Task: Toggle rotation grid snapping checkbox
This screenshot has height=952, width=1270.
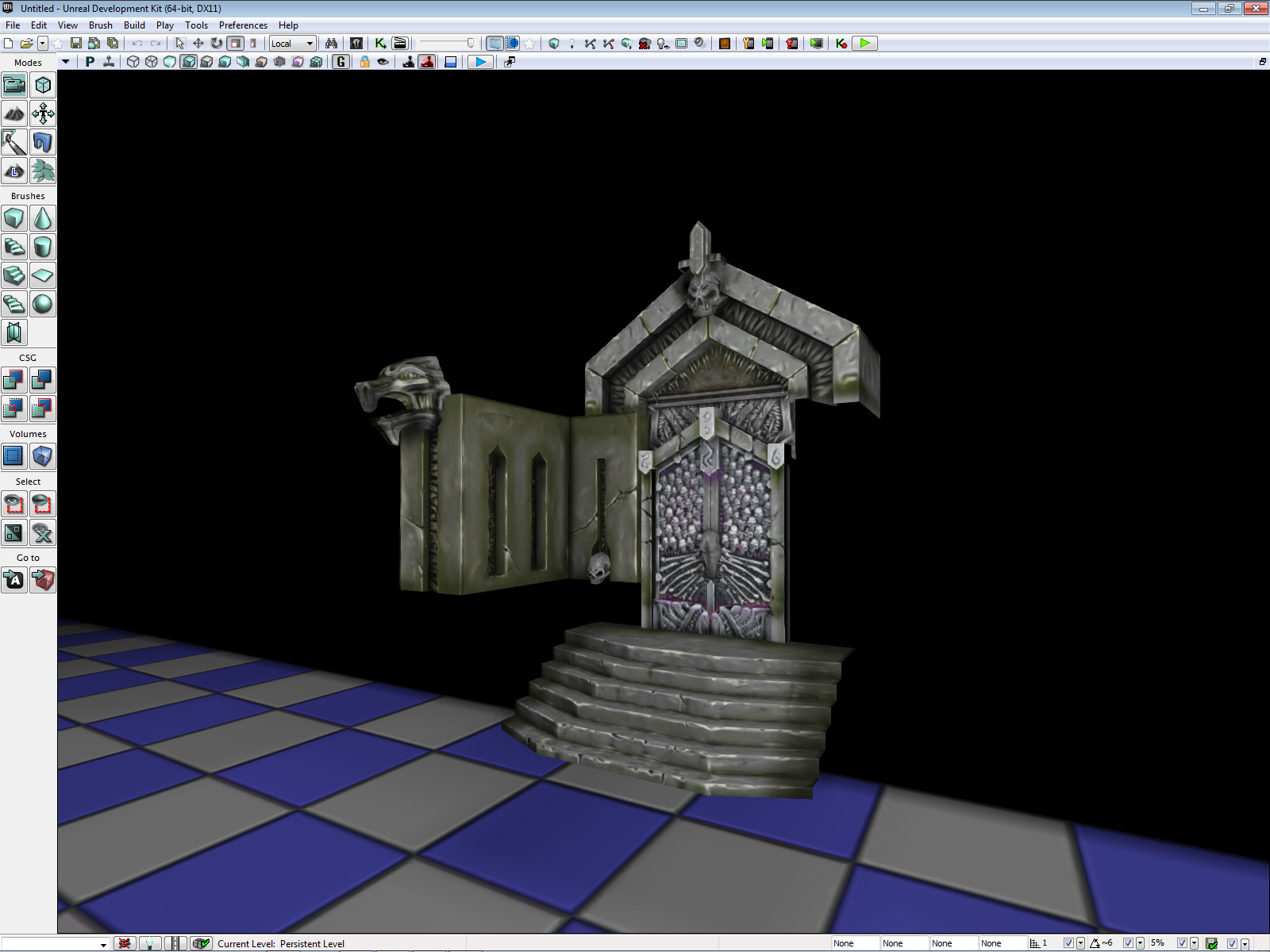Action: tap(1128, 943)
